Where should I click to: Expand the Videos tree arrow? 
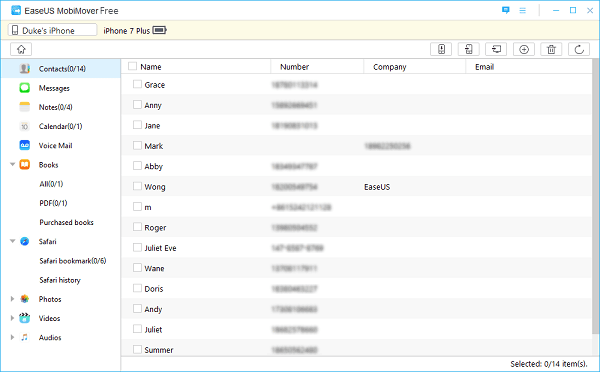(x=12, y=318)
